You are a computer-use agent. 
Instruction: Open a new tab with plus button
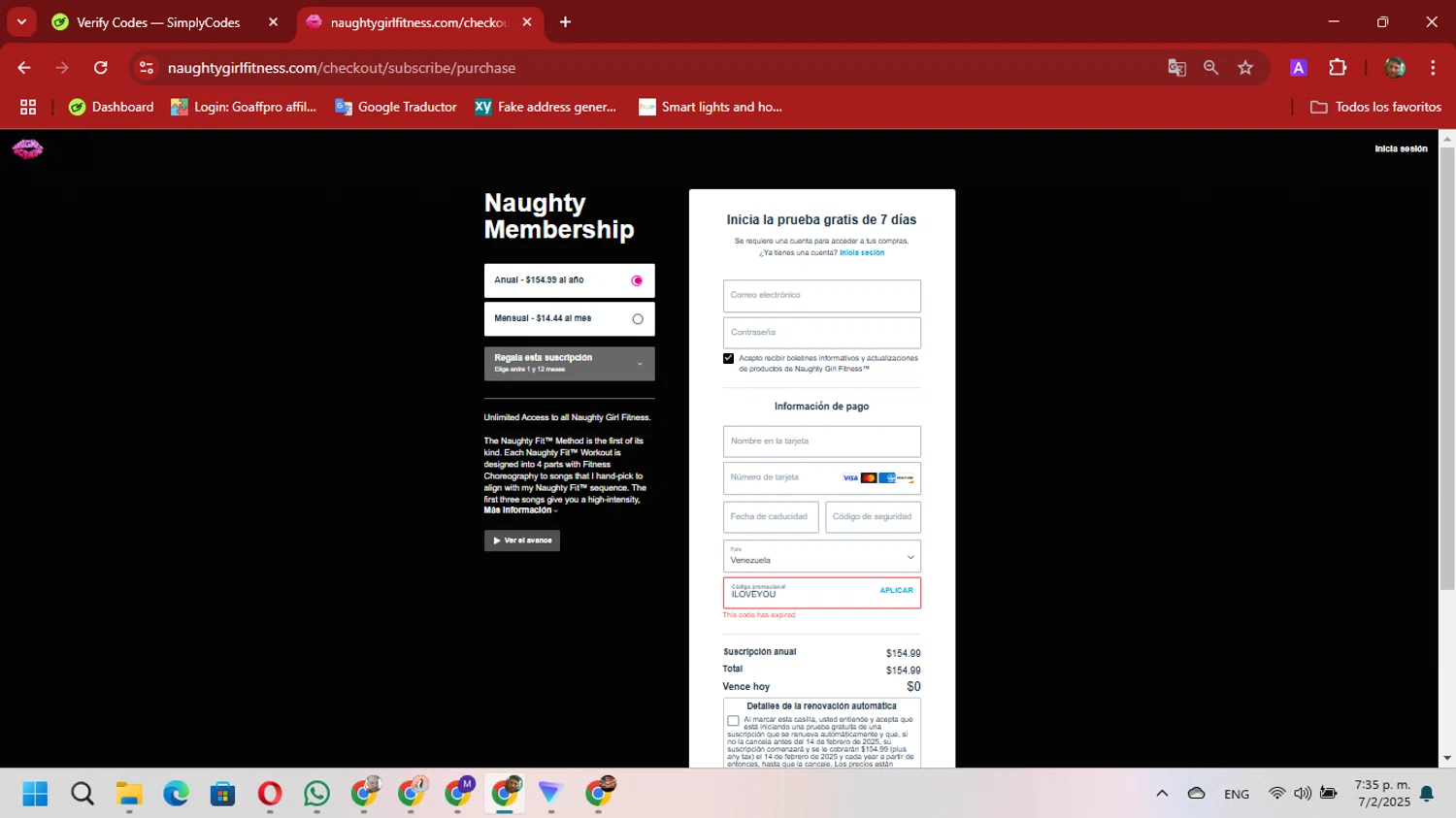click(x=565, y=22)
